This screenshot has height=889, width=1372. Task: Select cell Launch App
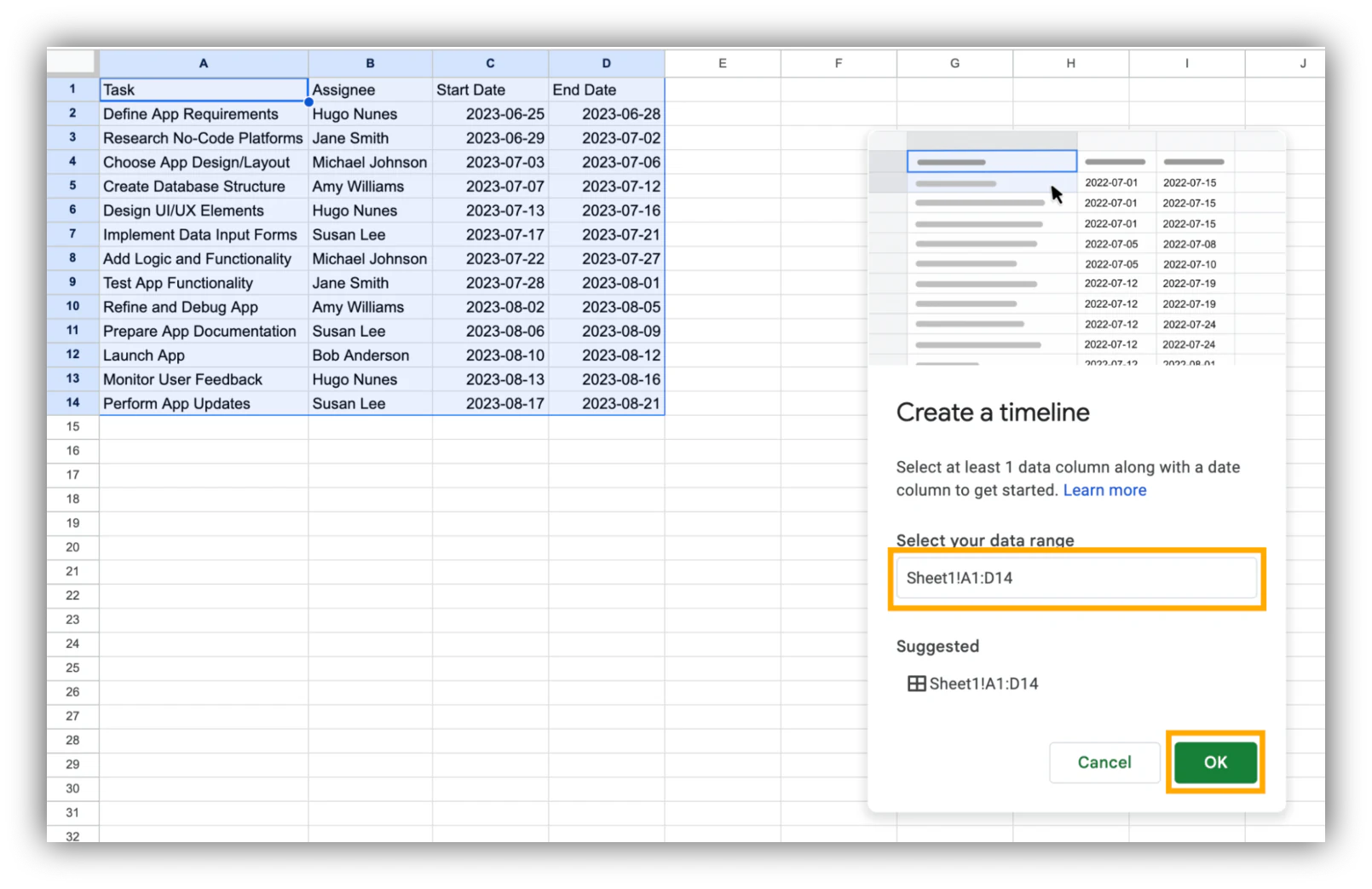click(x=204, y=355)
